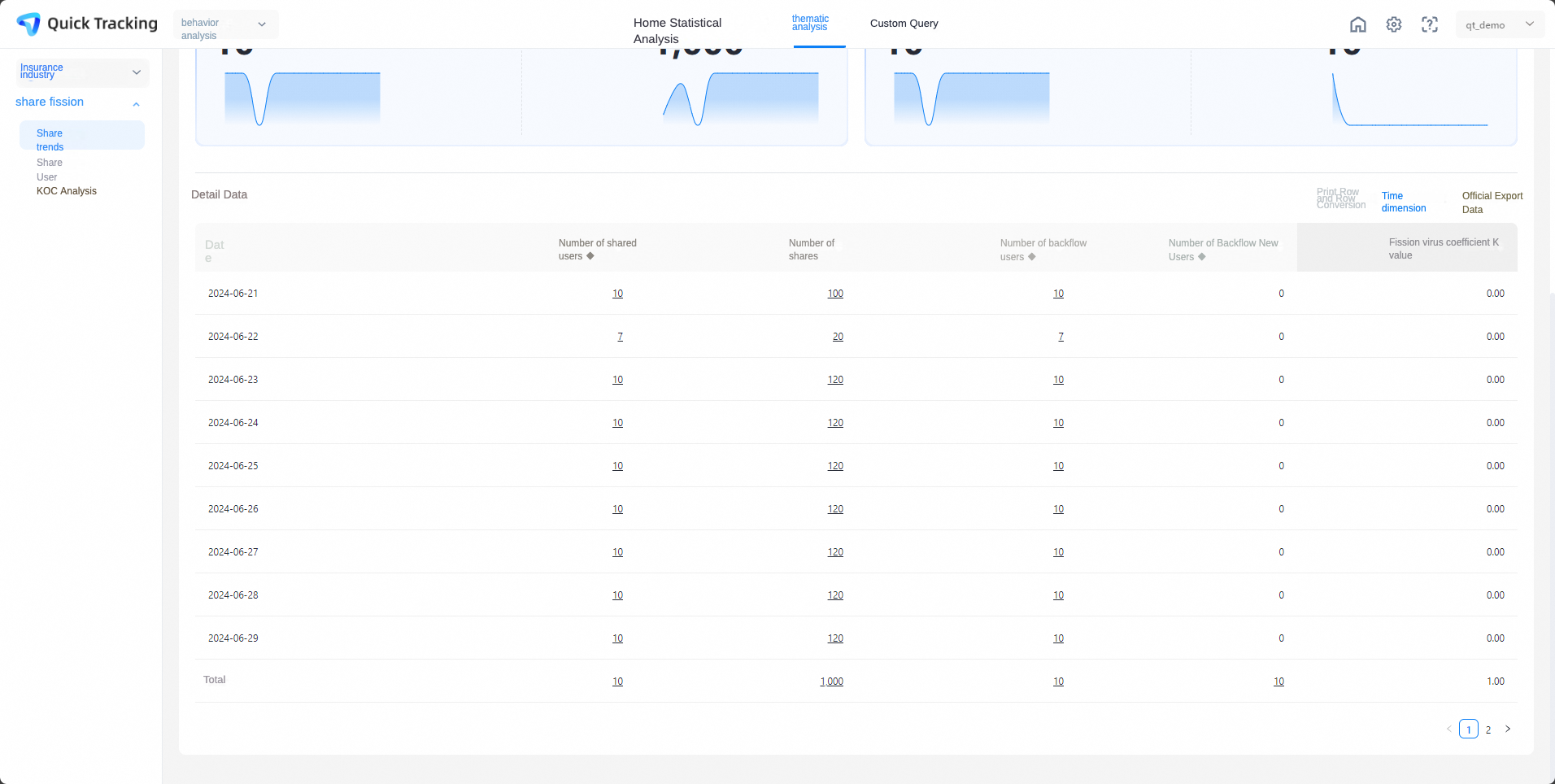Sort by Number of Backflow New Users
The image size is (1555, 784).
[1202, 257]
